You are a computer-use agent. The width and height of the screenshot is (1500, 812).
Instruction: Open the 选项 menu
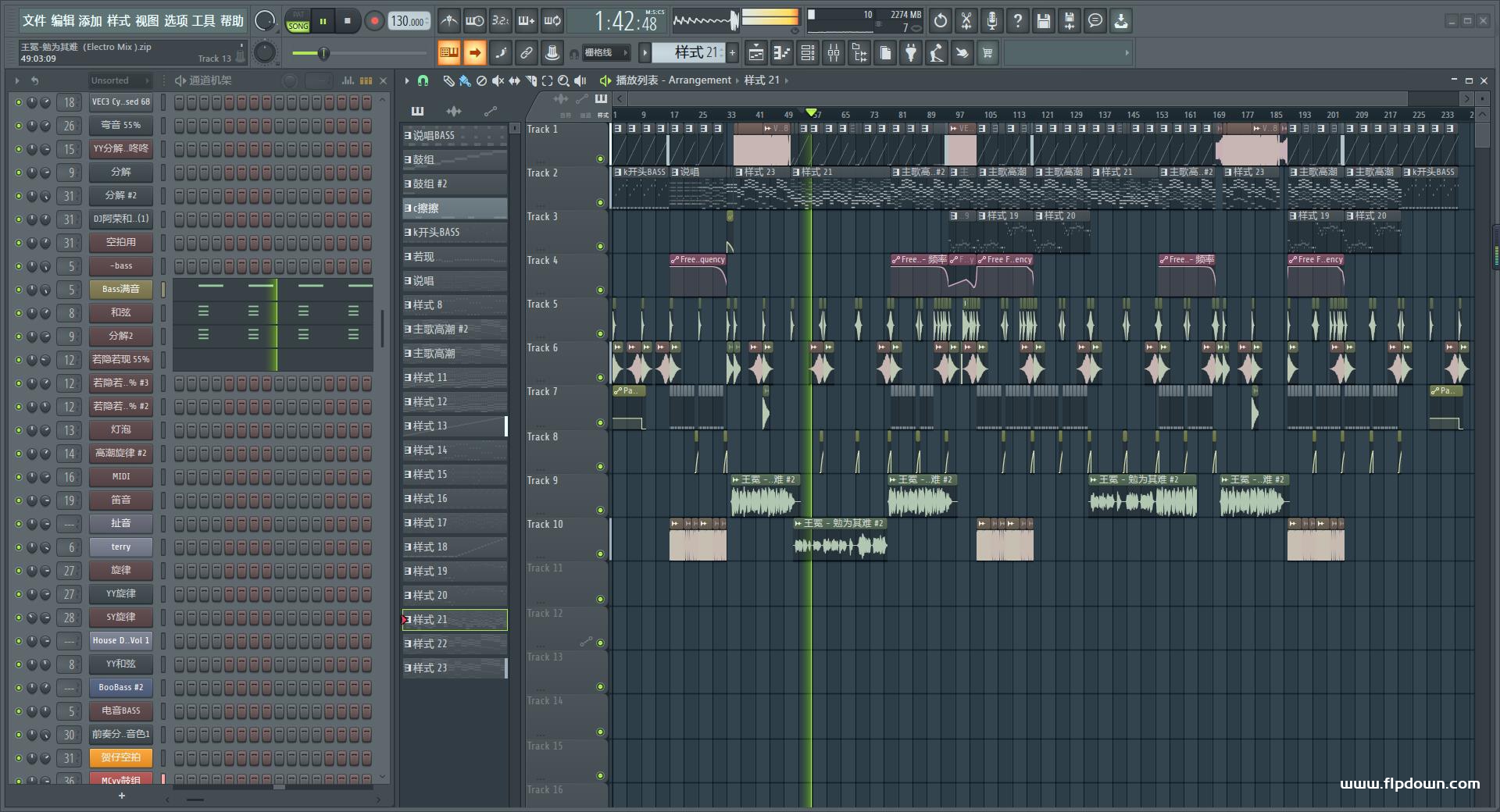175,21
